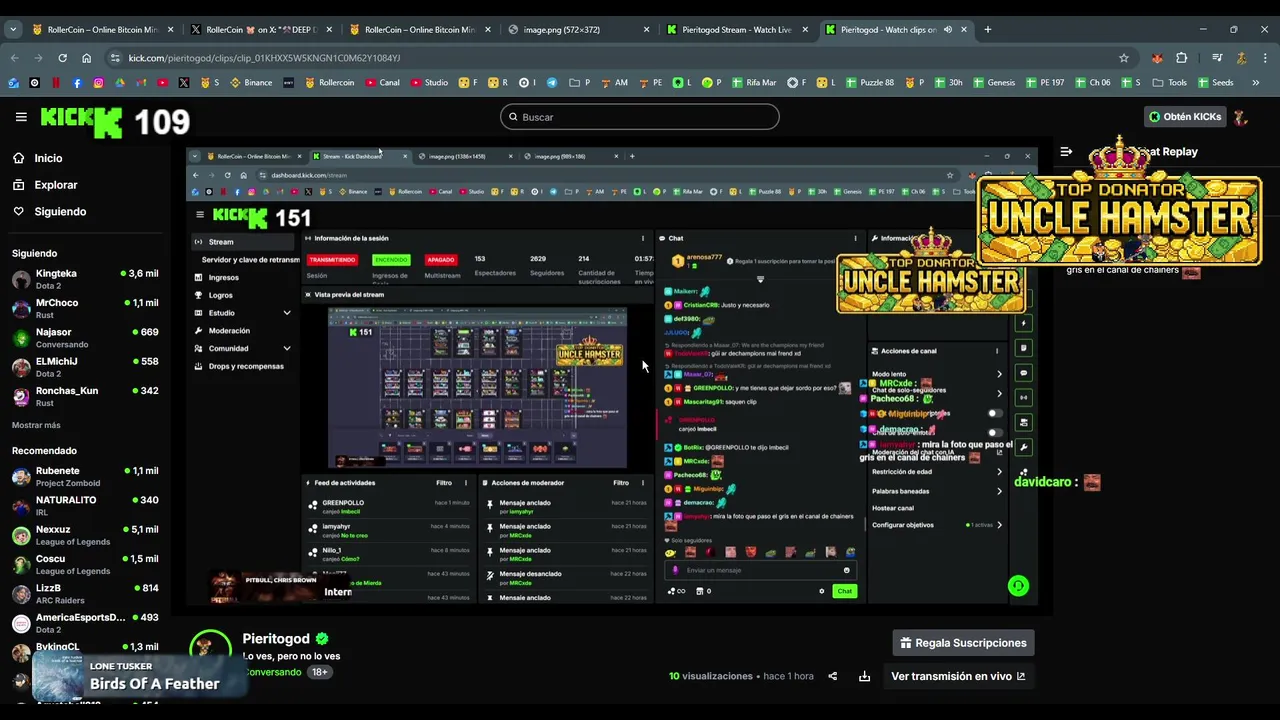Viewport: 1280px width, 720px height.
Task: Open a new browser tab
Action: [x=987, y=30]
